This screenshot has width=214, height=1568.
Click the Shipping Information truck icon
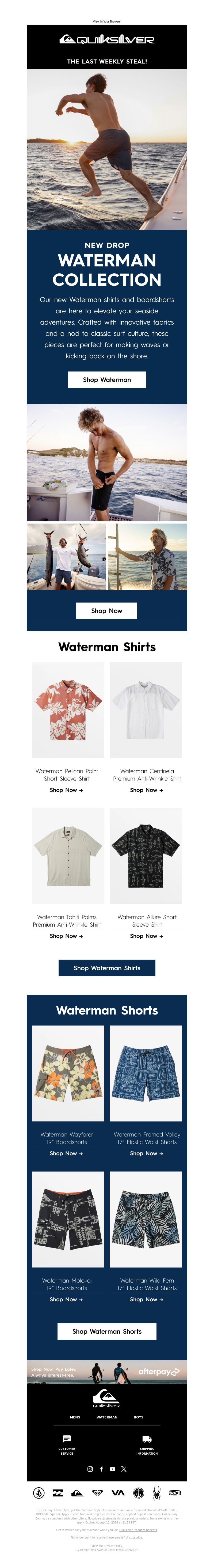click(x=147, y=1439)
